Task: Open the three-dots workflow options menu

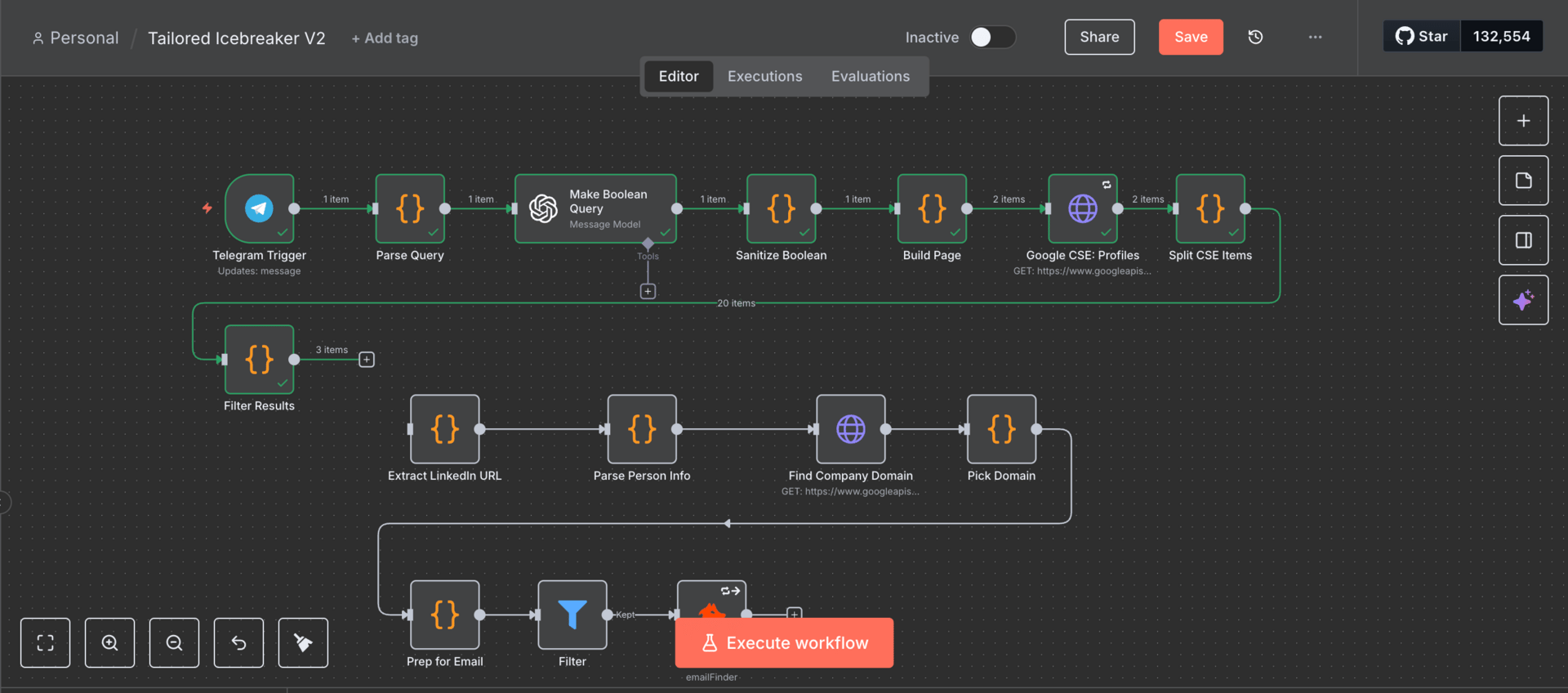Action: pyautogui.click(x=1315, y=37)
